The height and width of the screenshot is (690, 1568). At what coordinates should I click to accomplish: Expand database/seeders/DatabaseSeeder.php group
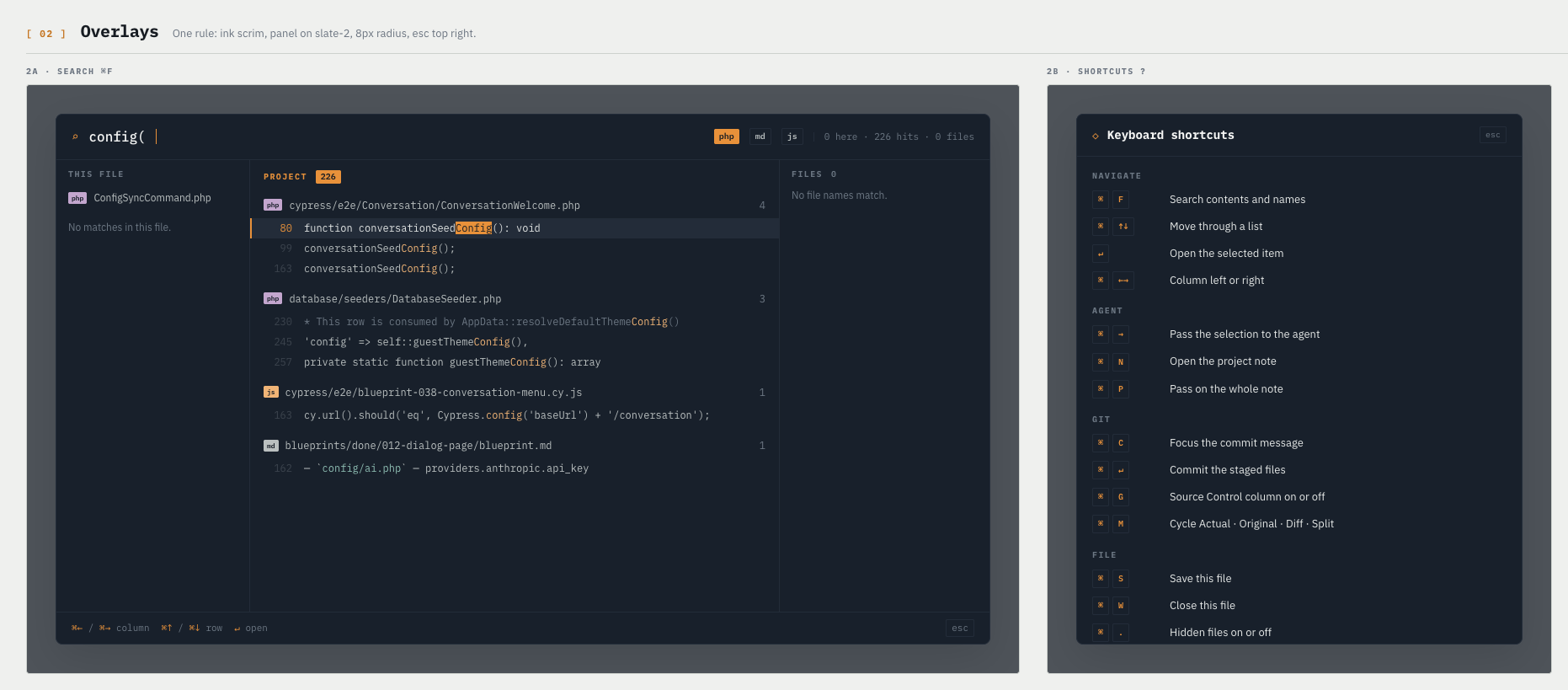coord(515,299)
